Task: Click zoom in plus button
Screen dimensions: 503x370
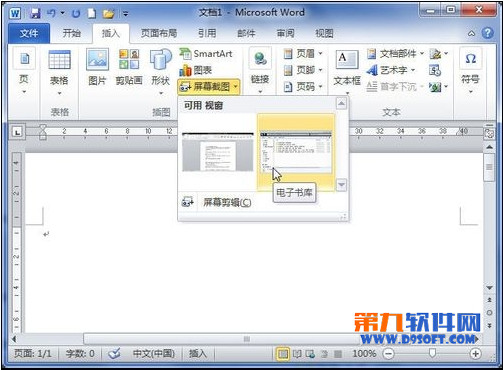Action: (x=475, y=354)
